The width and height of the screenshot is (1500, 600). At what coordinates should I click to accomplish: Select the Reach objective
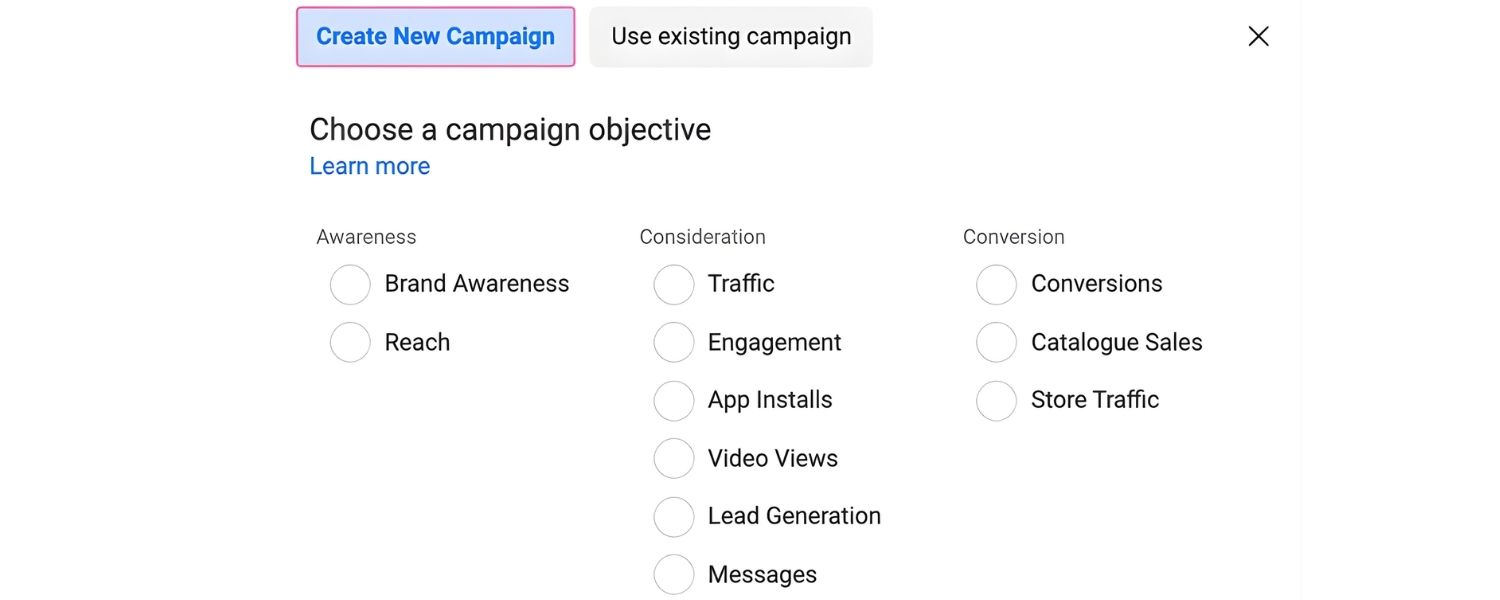(x=350, y=342)
